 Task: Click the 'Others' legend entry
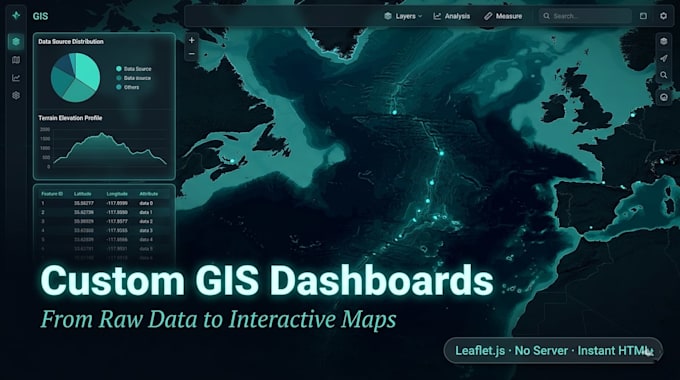coord(128,87)
